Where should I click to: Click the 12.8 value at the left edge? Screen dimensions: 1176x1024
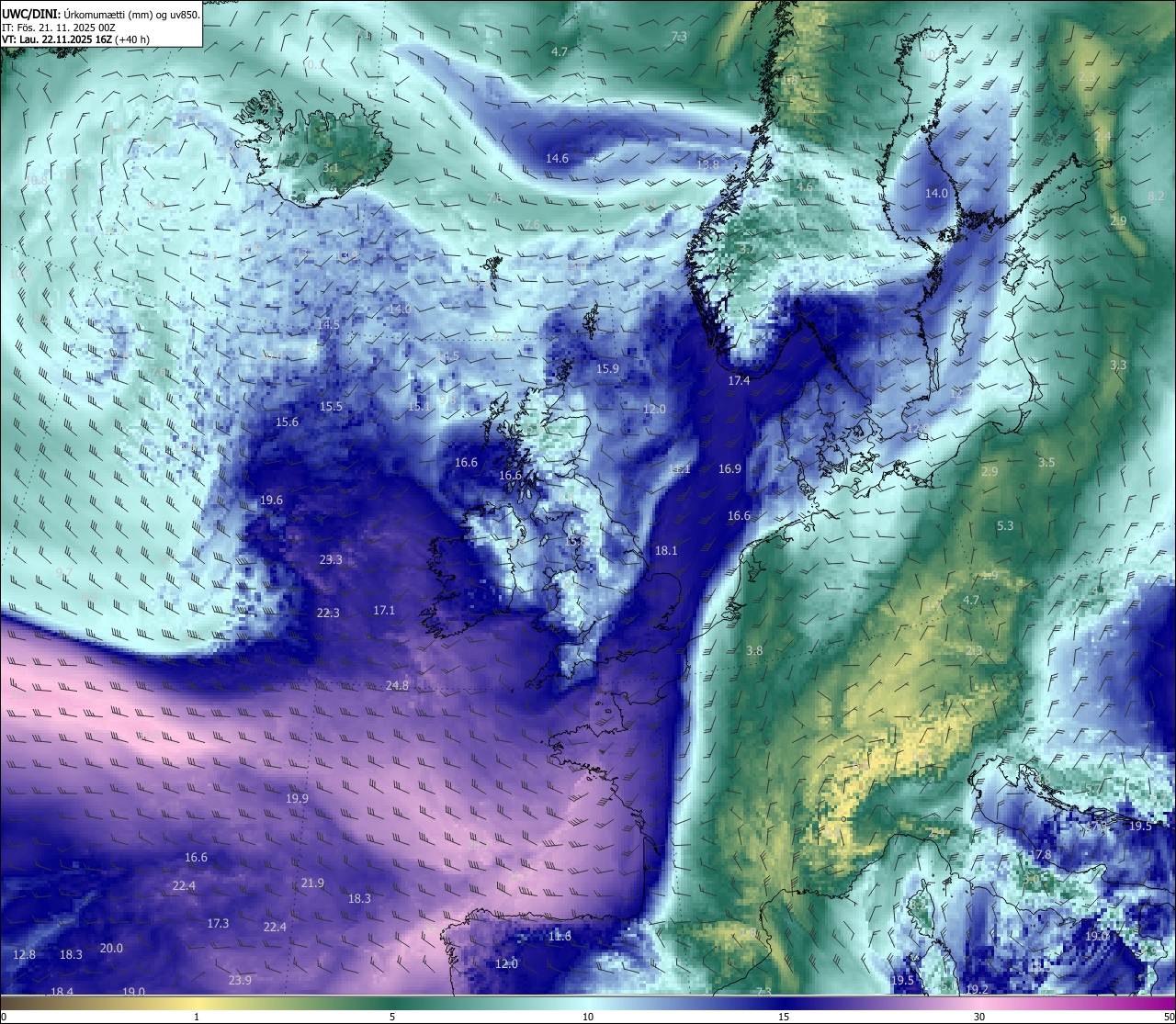(x=24, y=955)
